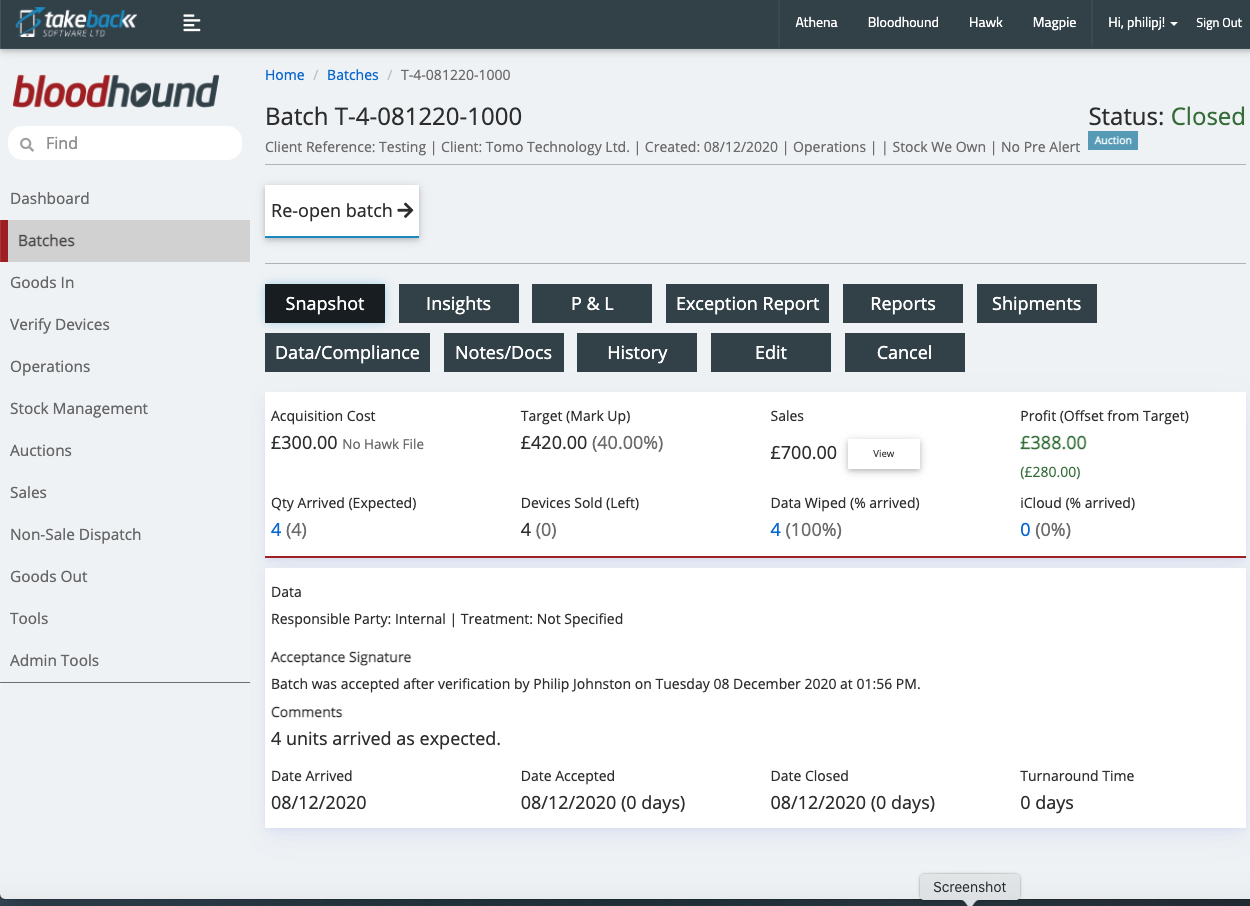
Task: Open the Reports tab
Action: 903,304
